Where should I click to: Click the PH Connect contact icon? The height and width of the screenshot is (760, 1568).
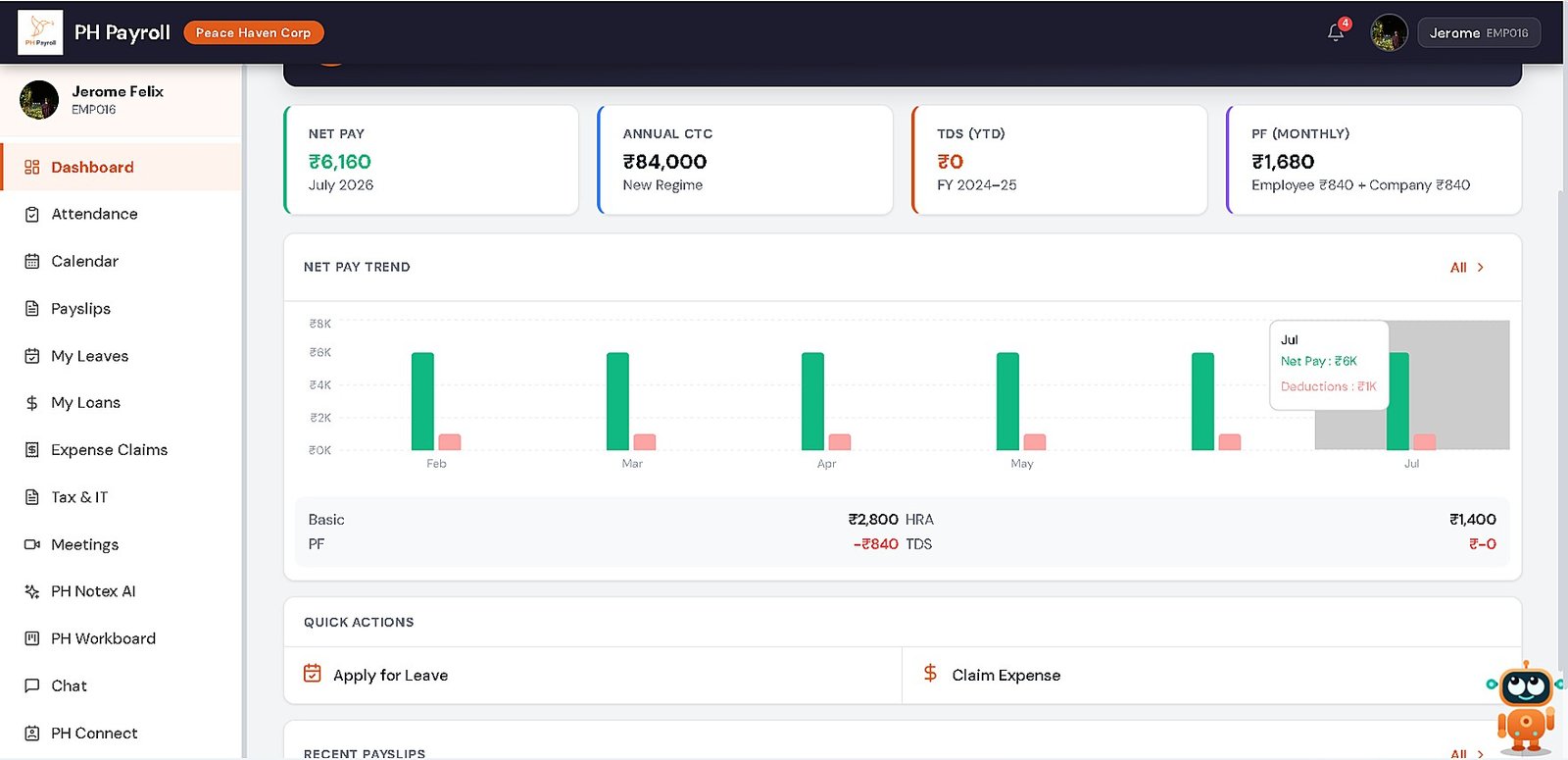(32, 733)
